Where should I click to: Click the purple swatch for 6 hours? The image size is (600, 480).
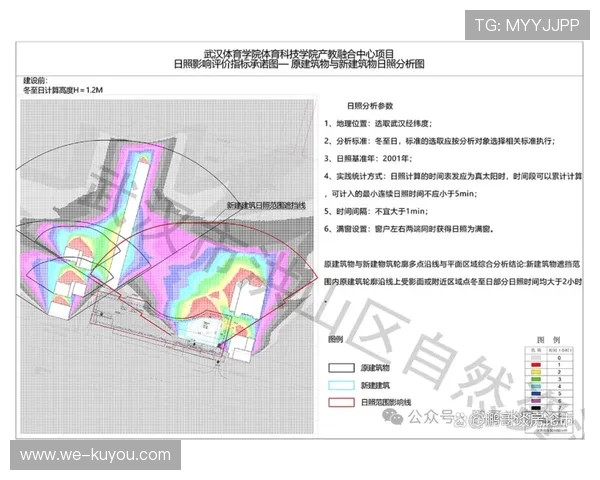coord(536,401)
